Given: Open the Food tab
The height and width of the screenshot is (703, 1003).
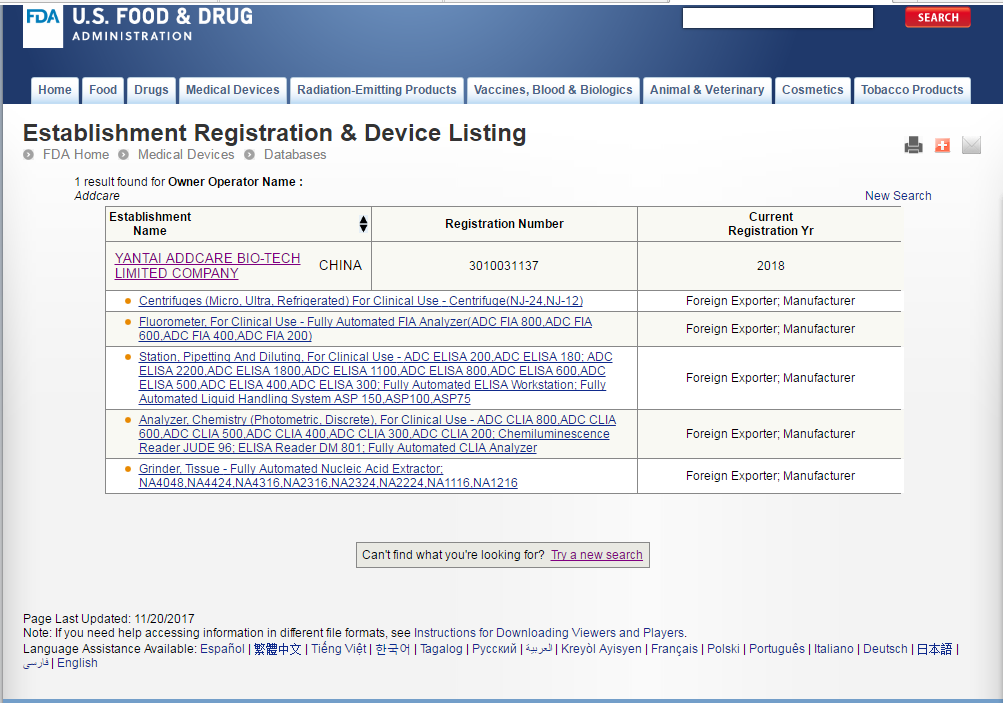Looking at the screenshot, I should click(103, 90).
